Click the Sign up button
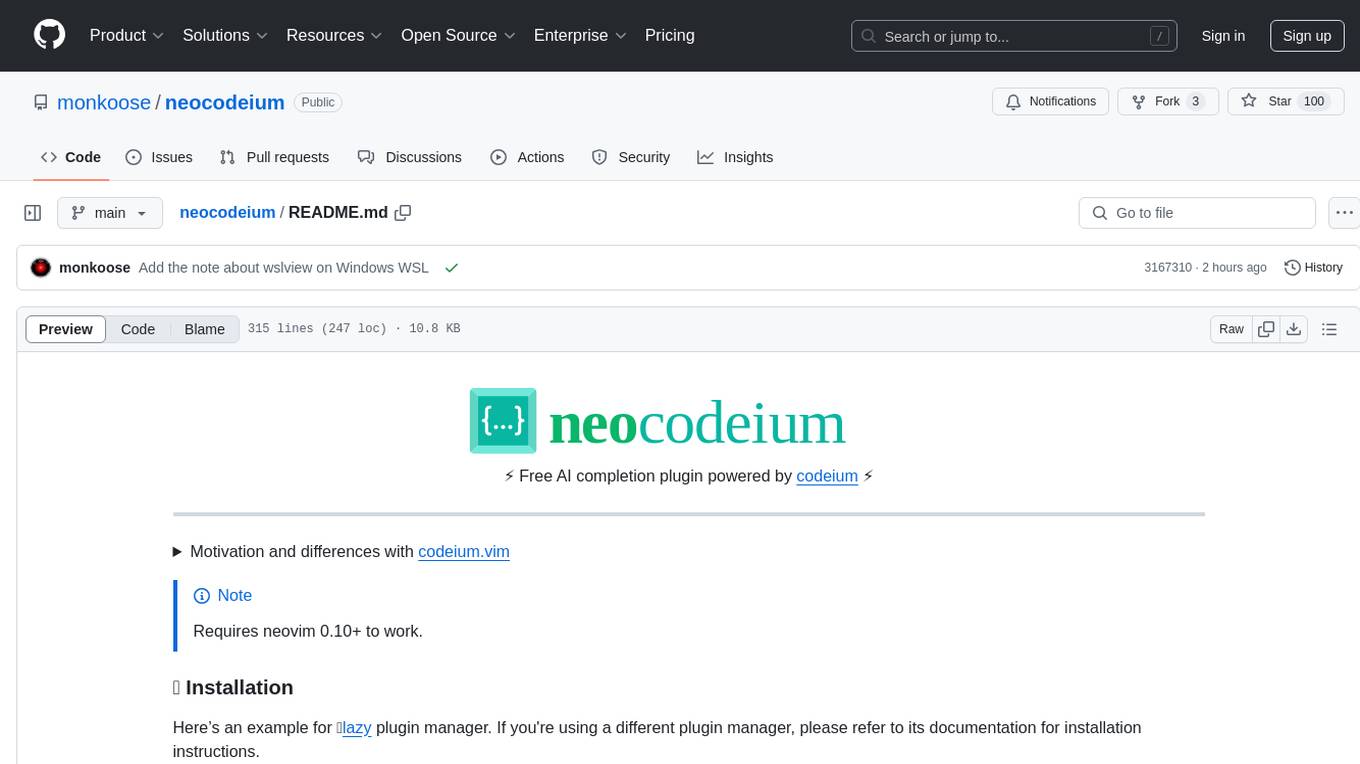 coord(1307,36)
